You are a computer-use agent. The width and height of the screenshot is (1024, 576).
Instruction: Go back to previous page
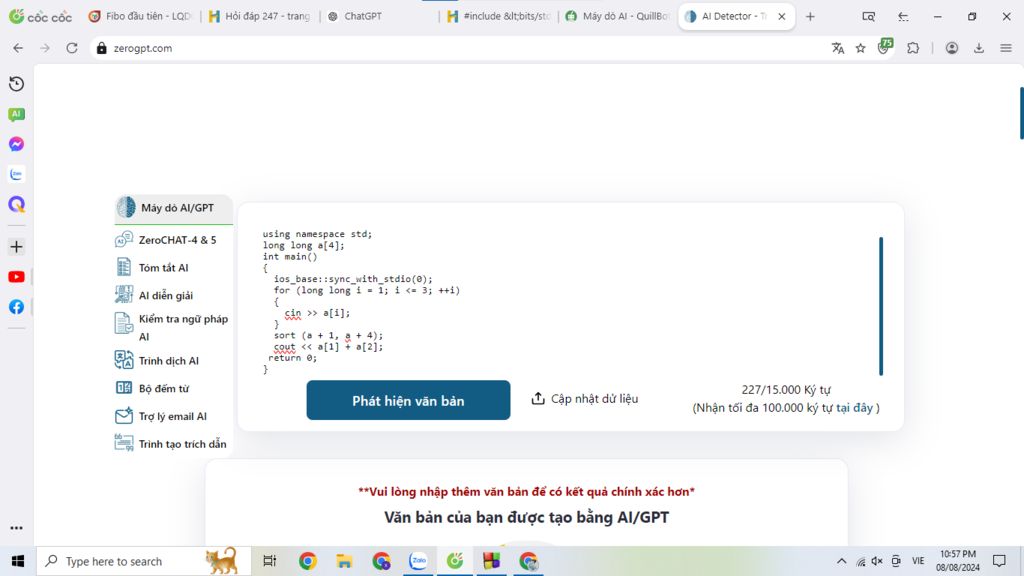click(18, 48)
